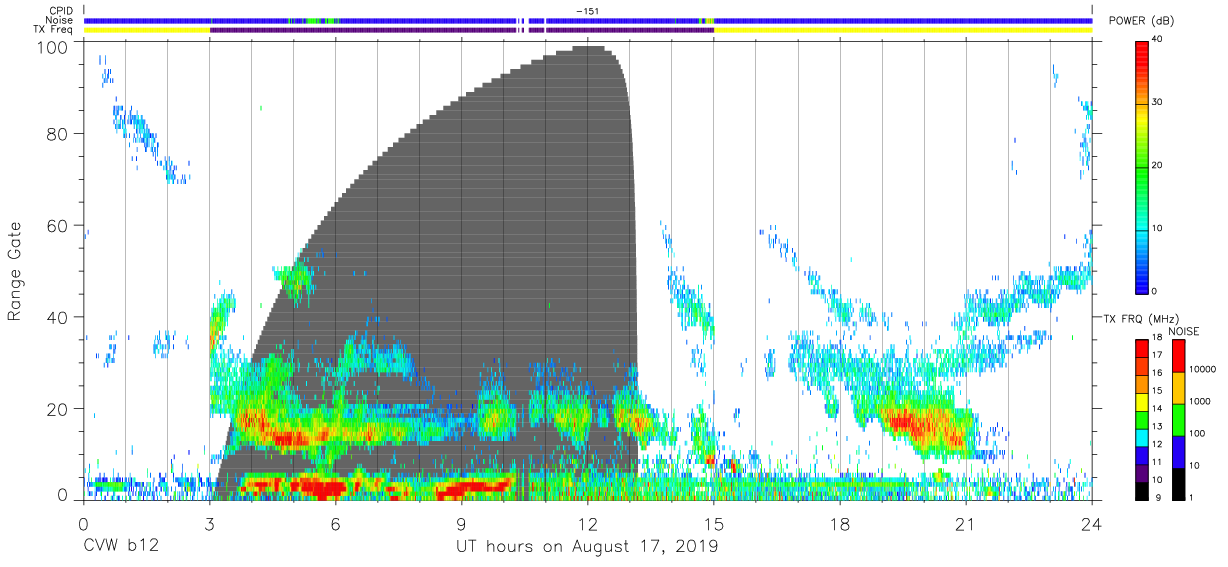Click the 20 tick on Range Gate axis
This screenshot has height=567, width=1228.
coord(57,409)
